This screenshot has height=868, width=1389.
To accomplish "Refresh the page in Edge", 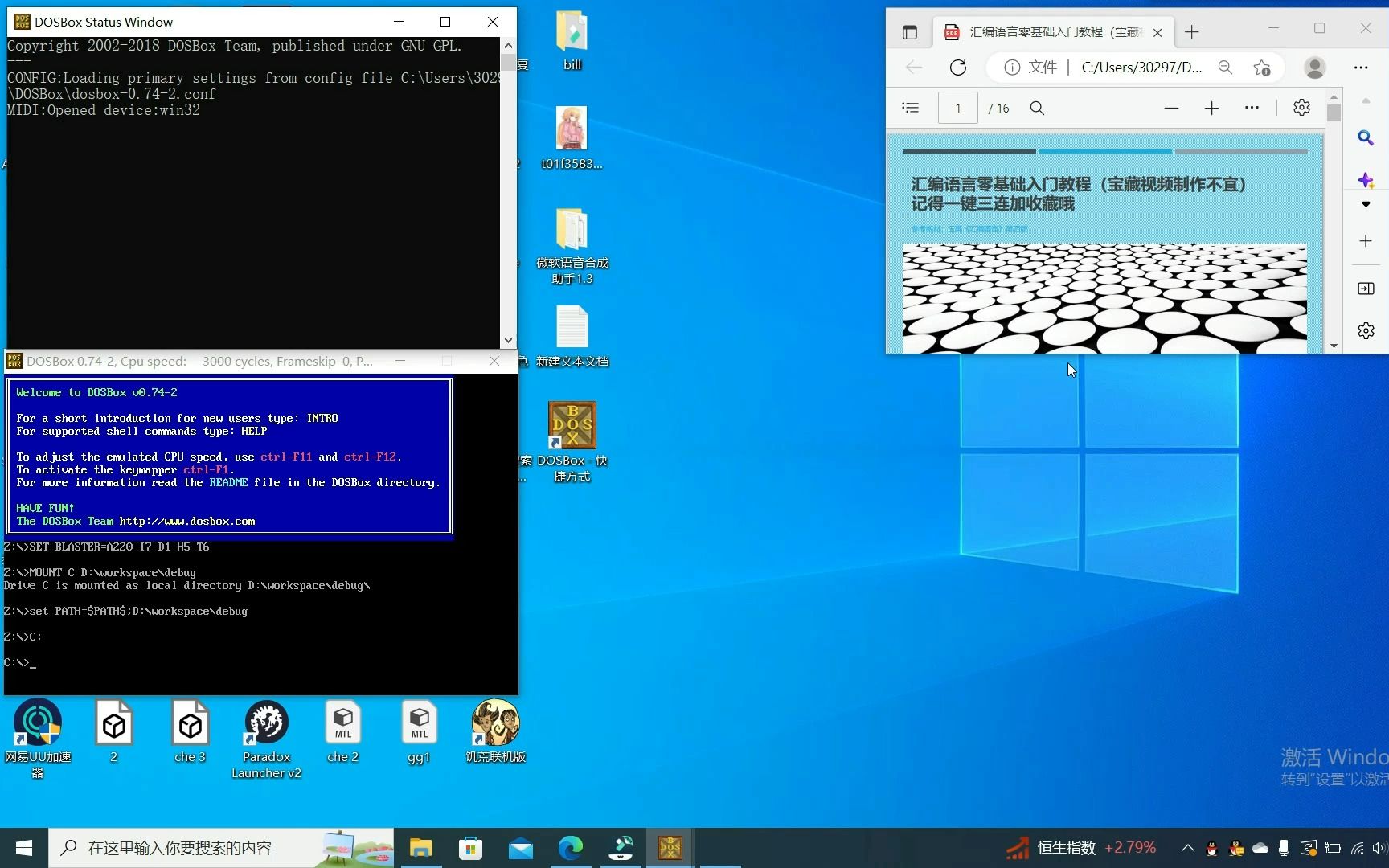I will coord(958,68).
